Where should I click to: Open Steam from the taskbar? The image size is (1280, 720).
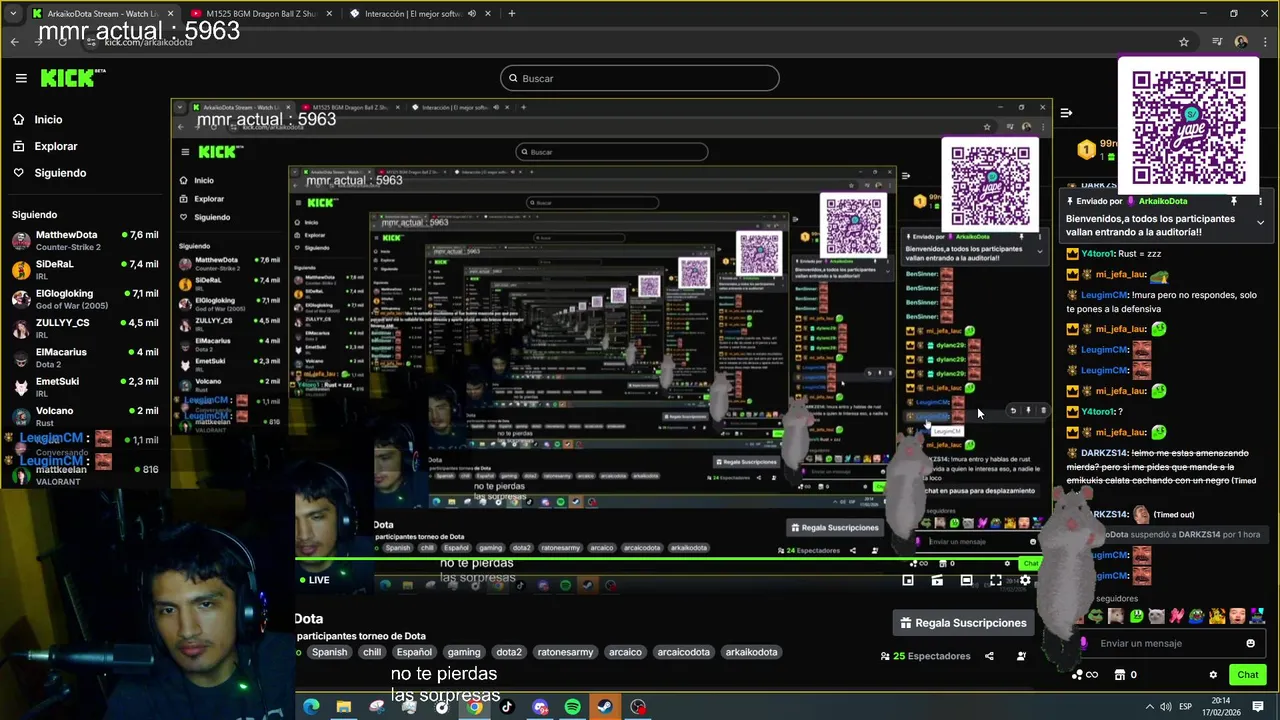point(605,707)
